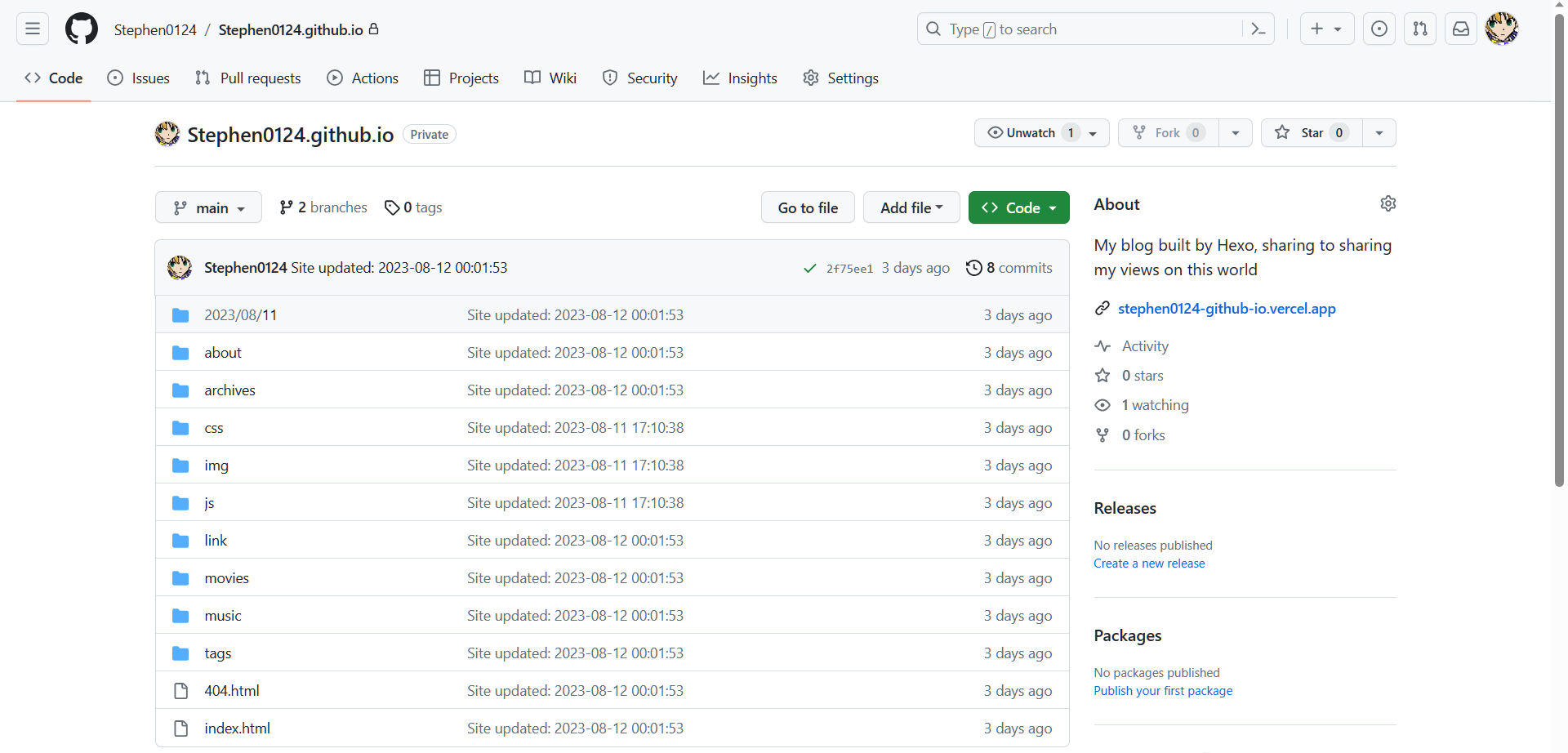Toggle the Star button for this repository
The height and width of the screenshot is (753, 1568).
[x=1312, y=133]
